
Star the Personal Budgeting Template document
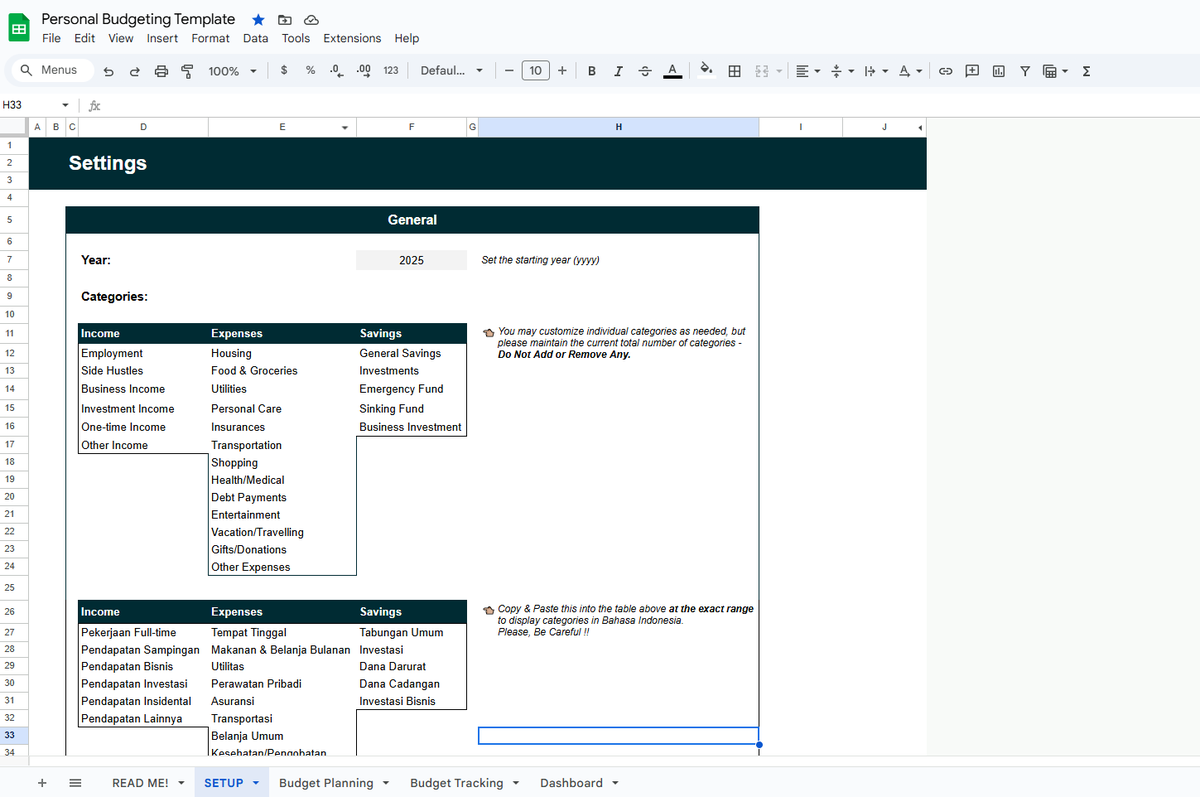pos(259,19)
